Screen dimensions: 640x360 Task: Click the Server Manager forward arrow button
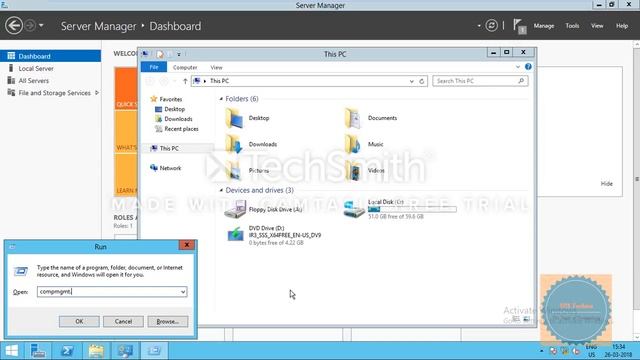click(30, 26)
